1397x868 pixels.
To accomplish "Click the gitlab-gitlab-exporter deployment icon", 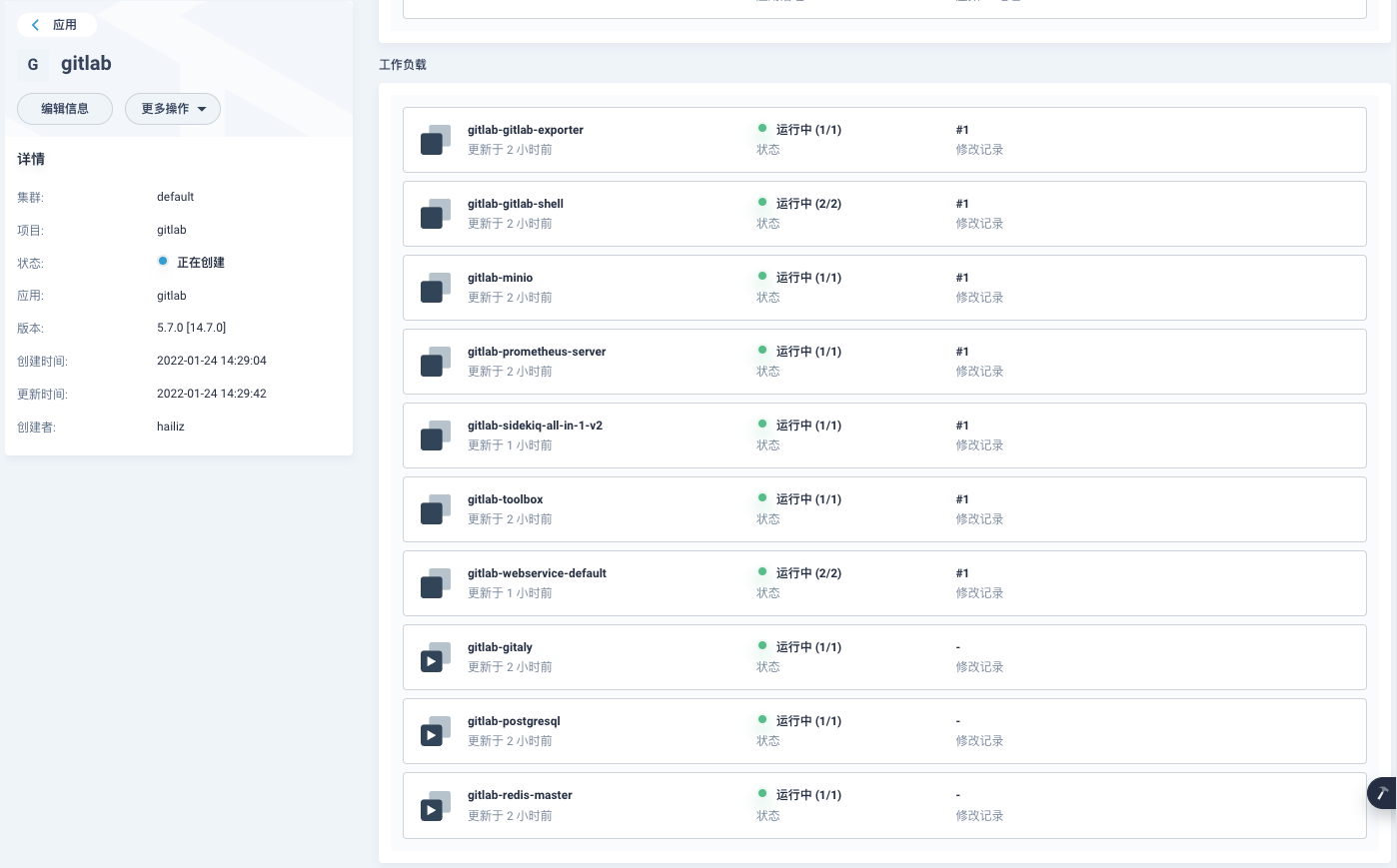I will pyautogui.click(x=436, y=140).
